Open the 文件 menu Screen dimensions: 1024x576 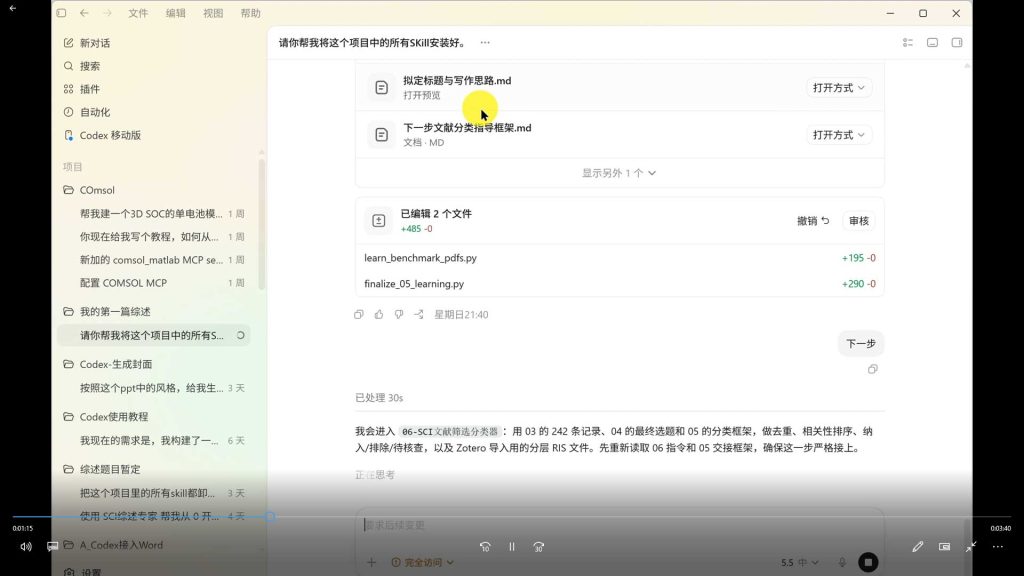coord(138,13)
